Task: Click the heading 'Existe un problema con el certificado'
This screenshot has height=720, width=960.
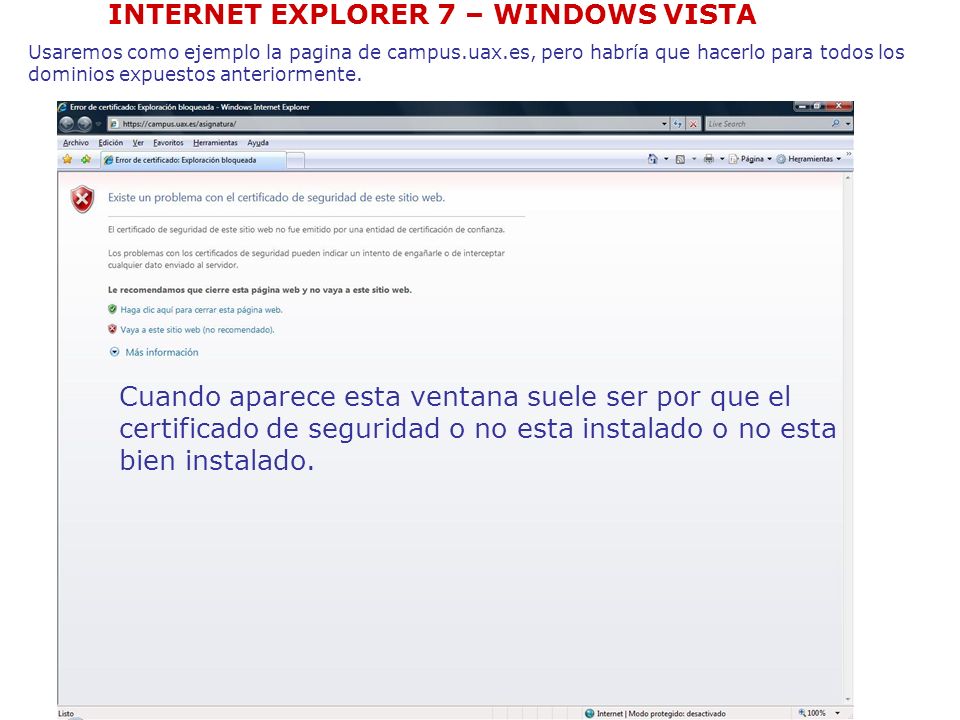Action: 276,198
